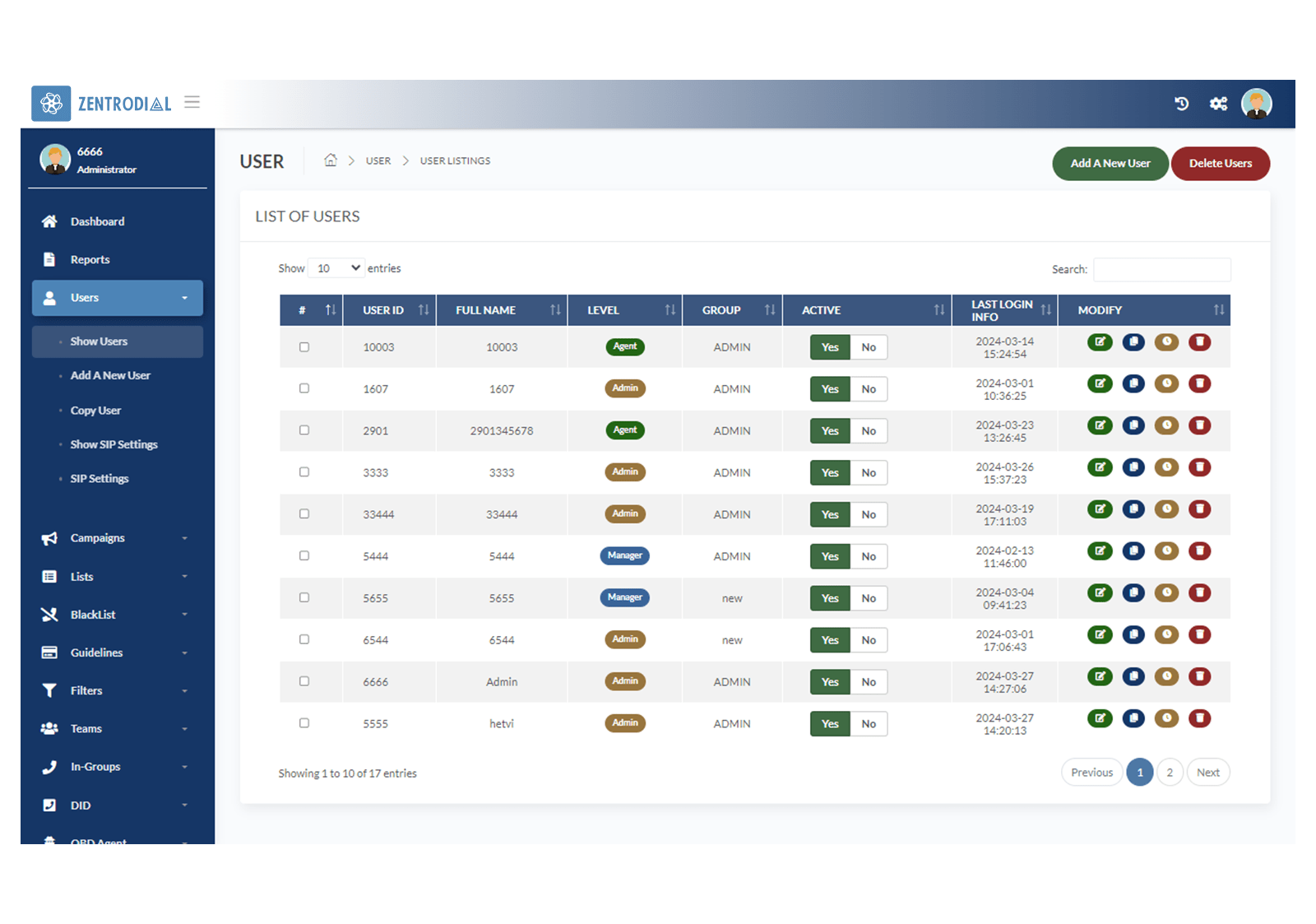Click the green edit icon for user 10003
The width and height of the screenshot is (1316, 924).
[1100, 342]
